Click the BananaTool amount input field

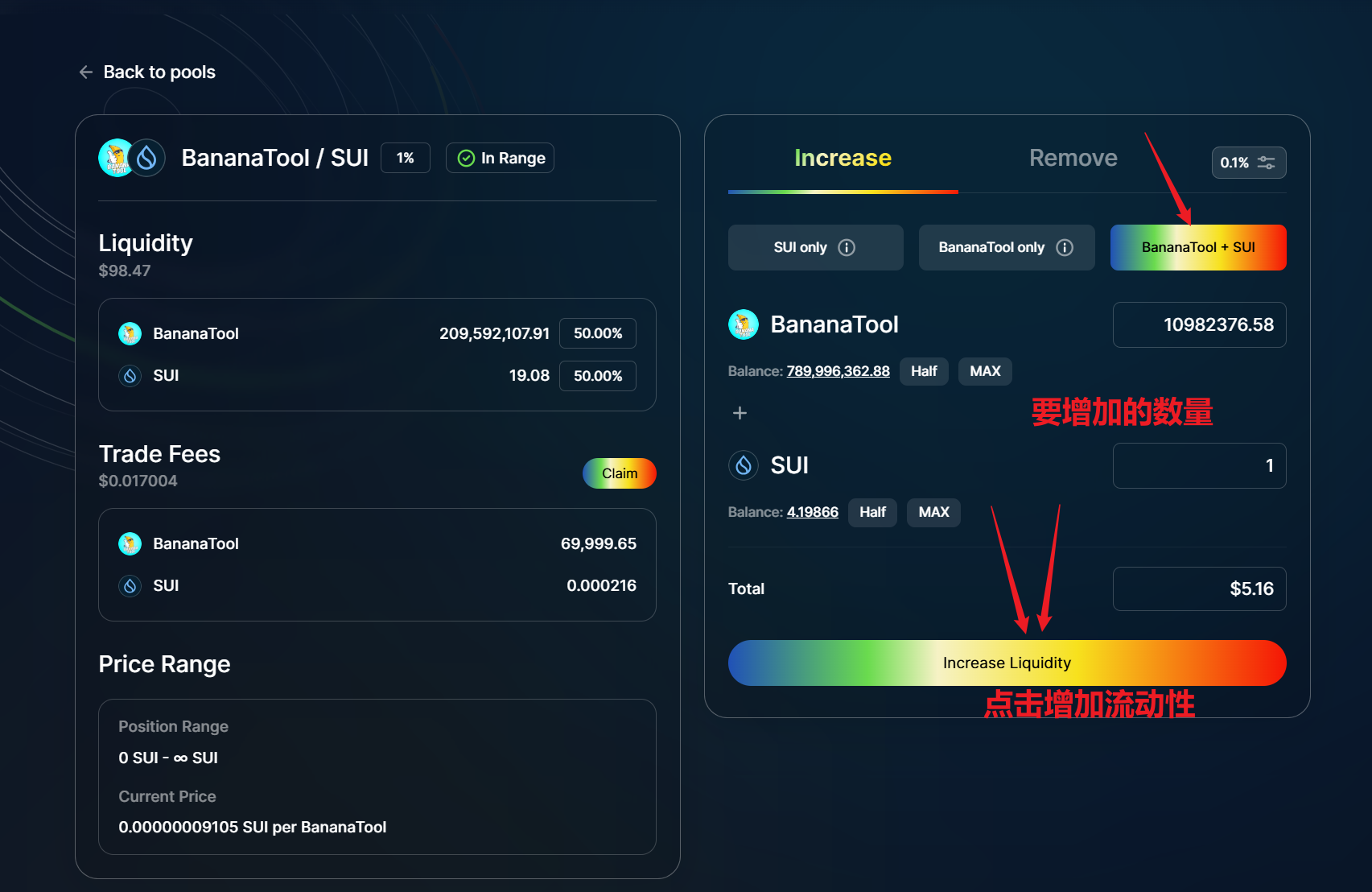click(x=1199, y=325)
